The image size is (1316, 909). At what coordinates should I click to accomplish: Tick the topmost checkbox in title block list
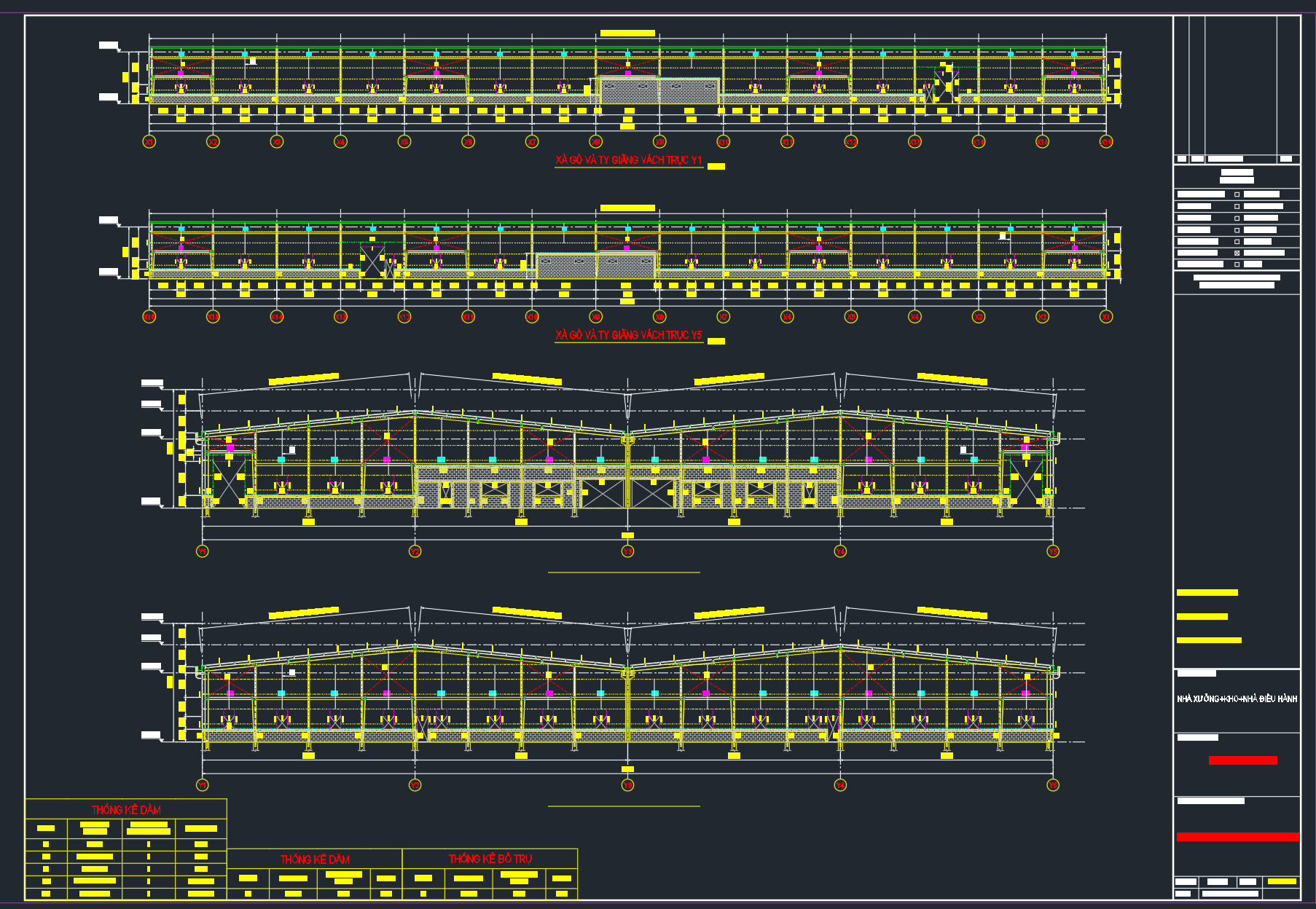click(x=1237, y=194)
